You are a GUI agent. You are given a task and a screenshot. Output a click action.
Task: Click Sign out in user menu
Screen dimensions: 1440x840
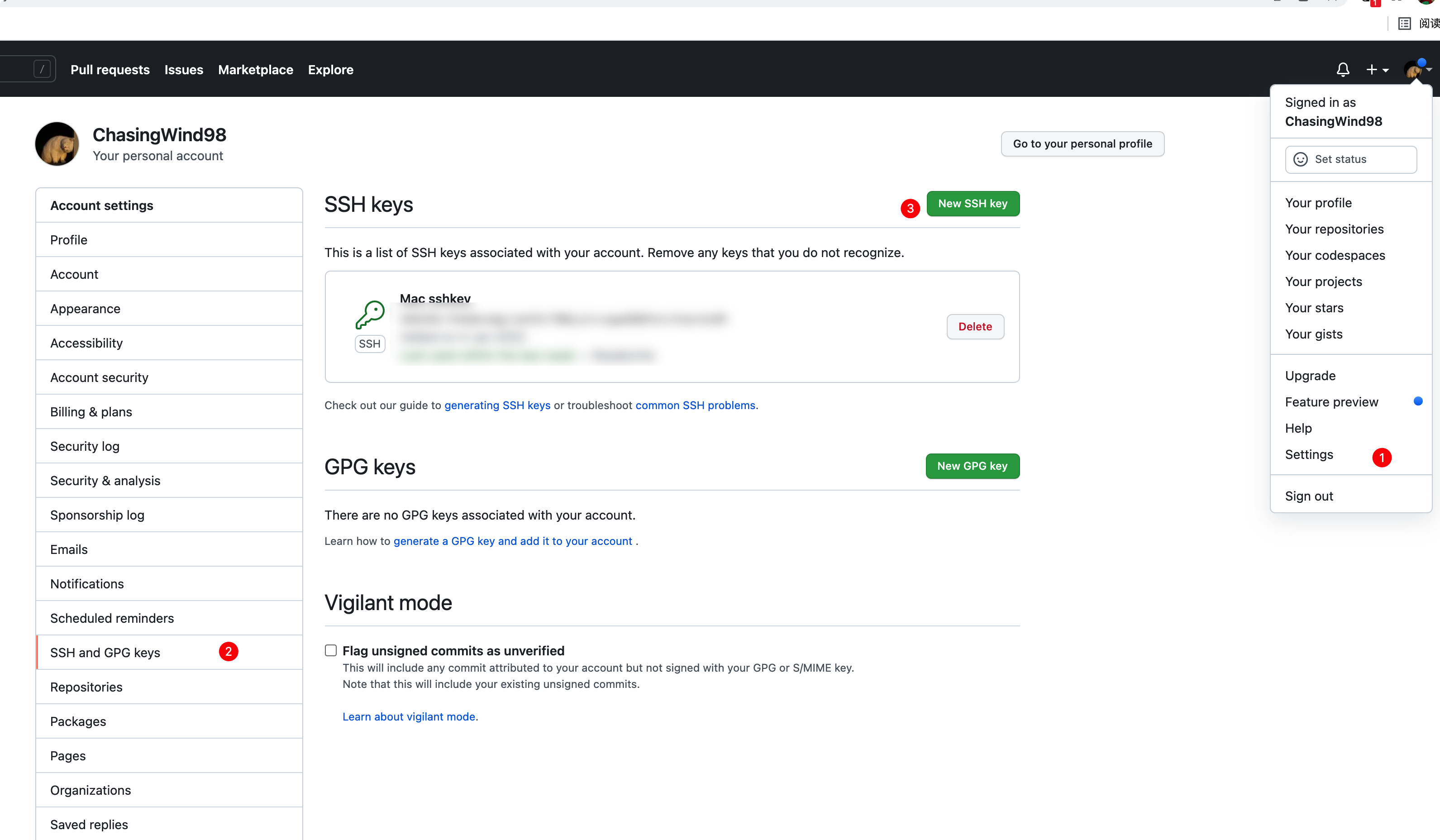point(1309,496)
